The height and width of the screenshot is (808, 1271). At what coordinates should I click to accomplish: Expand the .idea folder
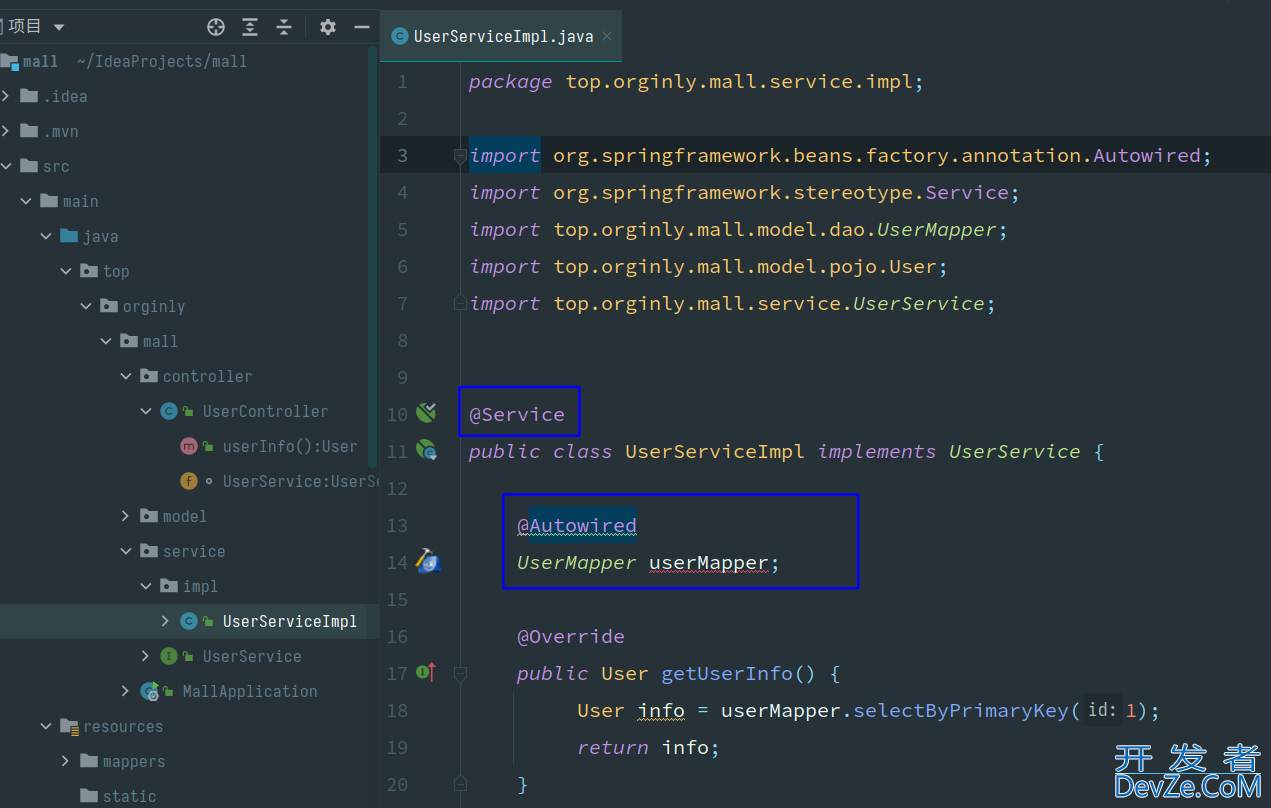tap(6, 96)
